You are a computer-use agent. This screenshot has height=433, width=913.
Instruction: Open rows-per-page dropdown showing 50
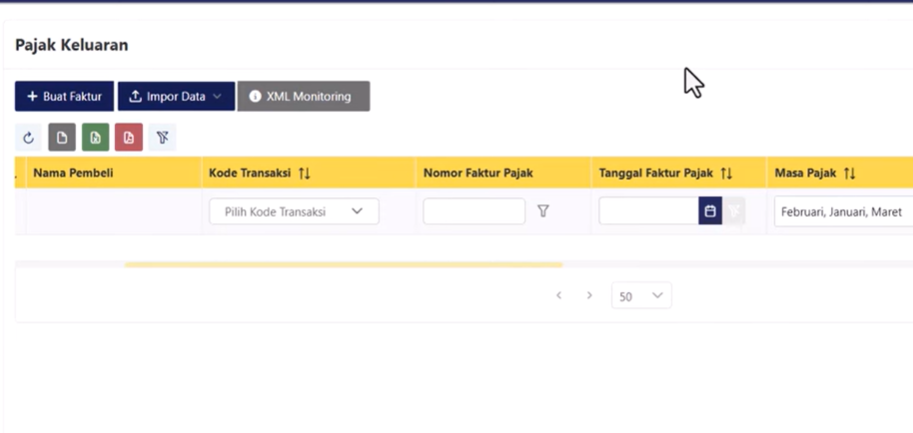point(641,296)
